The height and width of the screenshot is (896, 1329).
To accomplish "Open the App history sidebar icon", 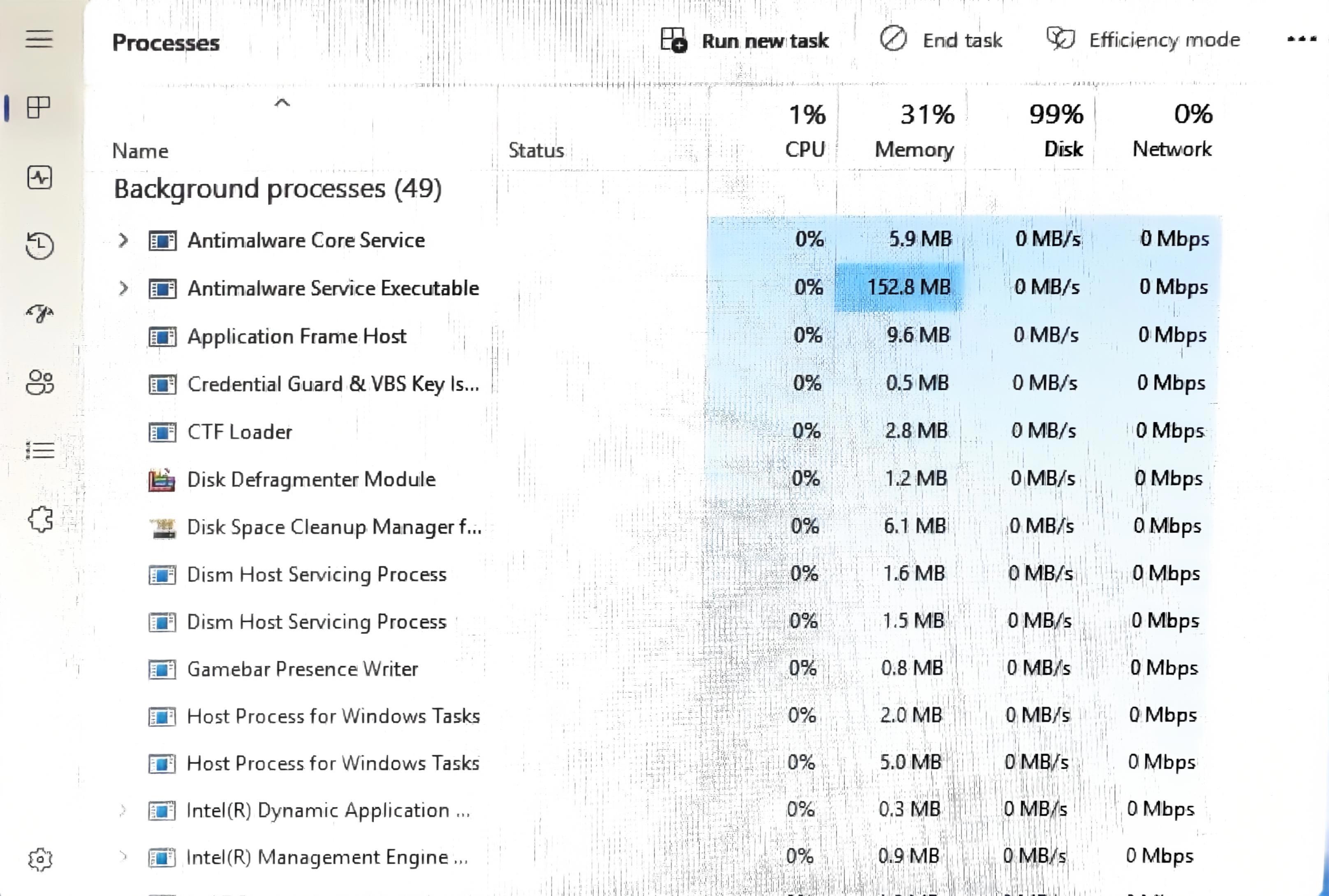I will tap(39, 246).
